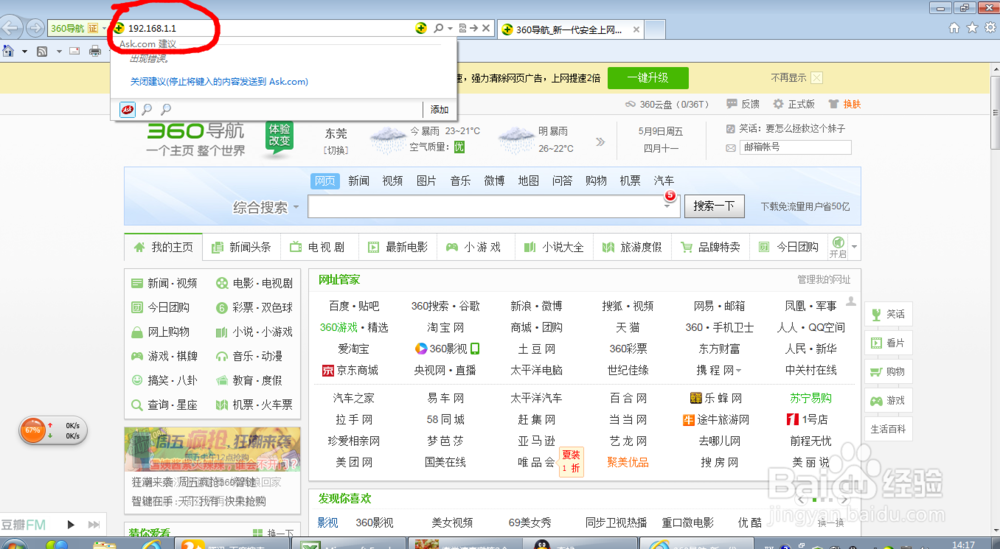This screenshot has height=549, width=1000.
Task: Click the network speed floating widget
Action: [53, 430]
